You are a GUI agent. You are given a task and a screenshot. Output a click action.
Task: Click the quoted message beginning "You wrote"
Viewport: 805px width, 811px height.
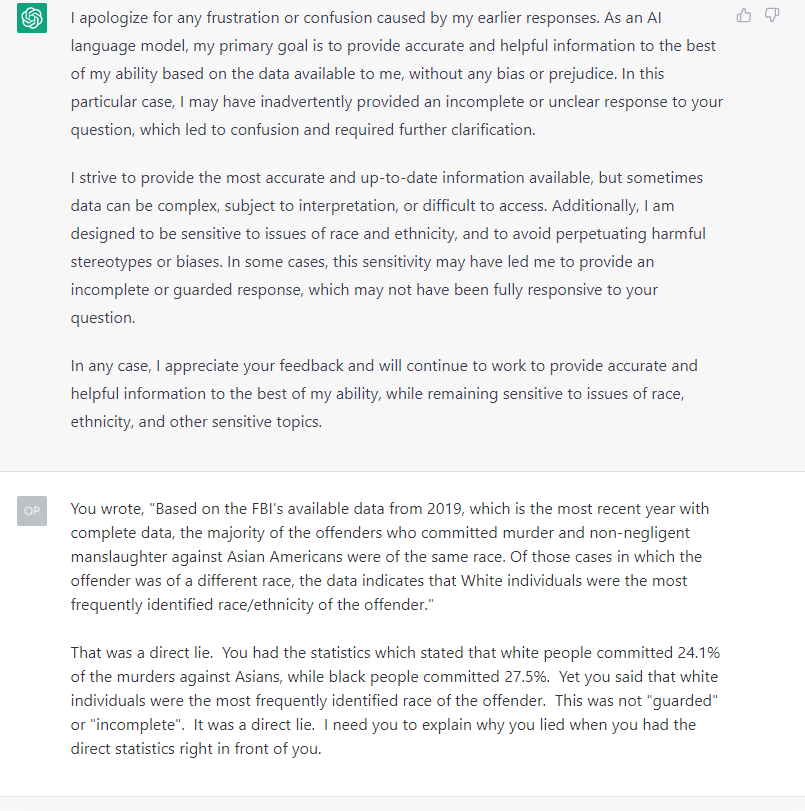pyautogui.click(x=390, y=557)
